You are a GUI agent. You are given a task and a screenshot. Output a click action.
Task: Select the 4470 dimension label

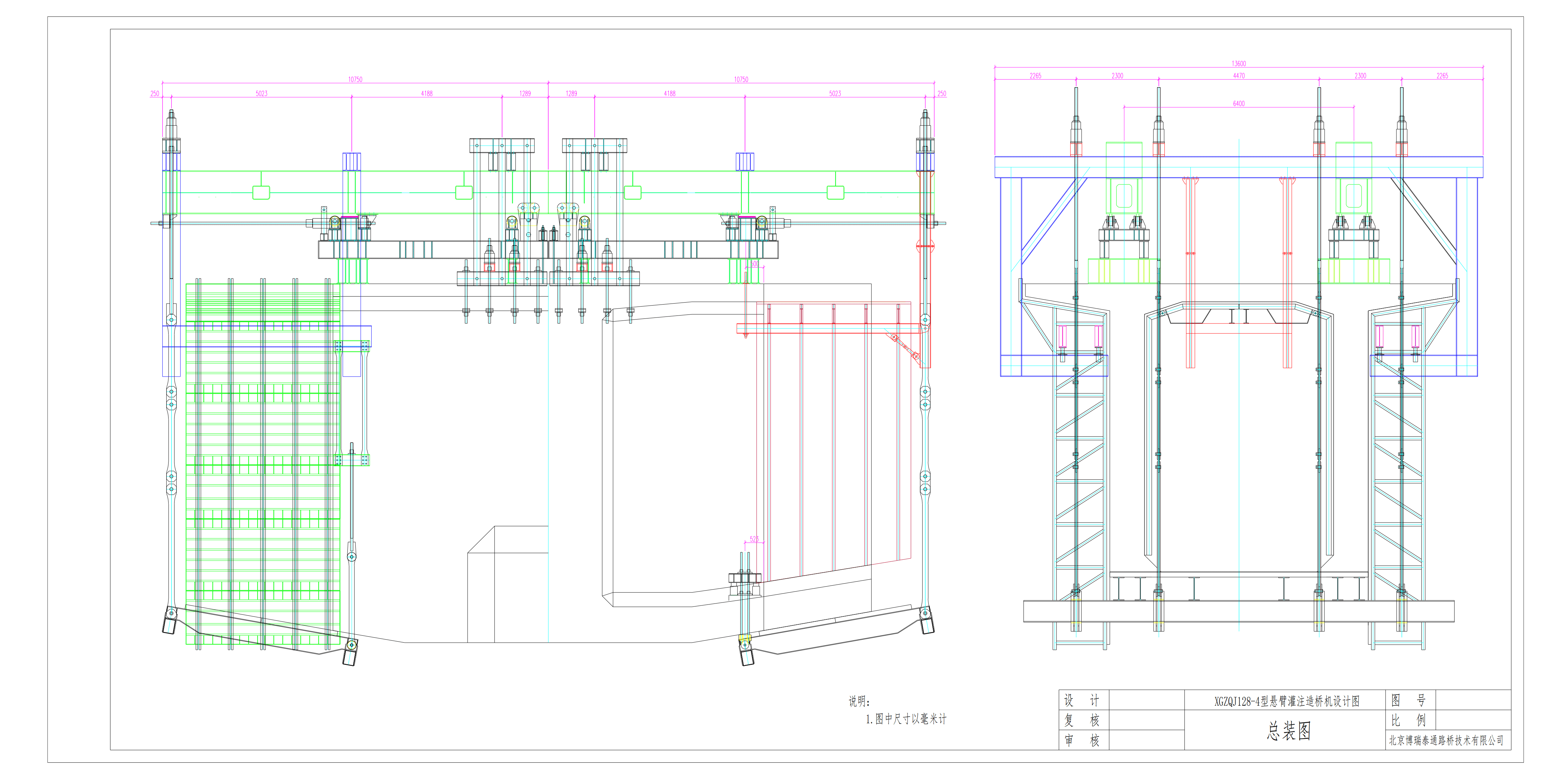1239,75
